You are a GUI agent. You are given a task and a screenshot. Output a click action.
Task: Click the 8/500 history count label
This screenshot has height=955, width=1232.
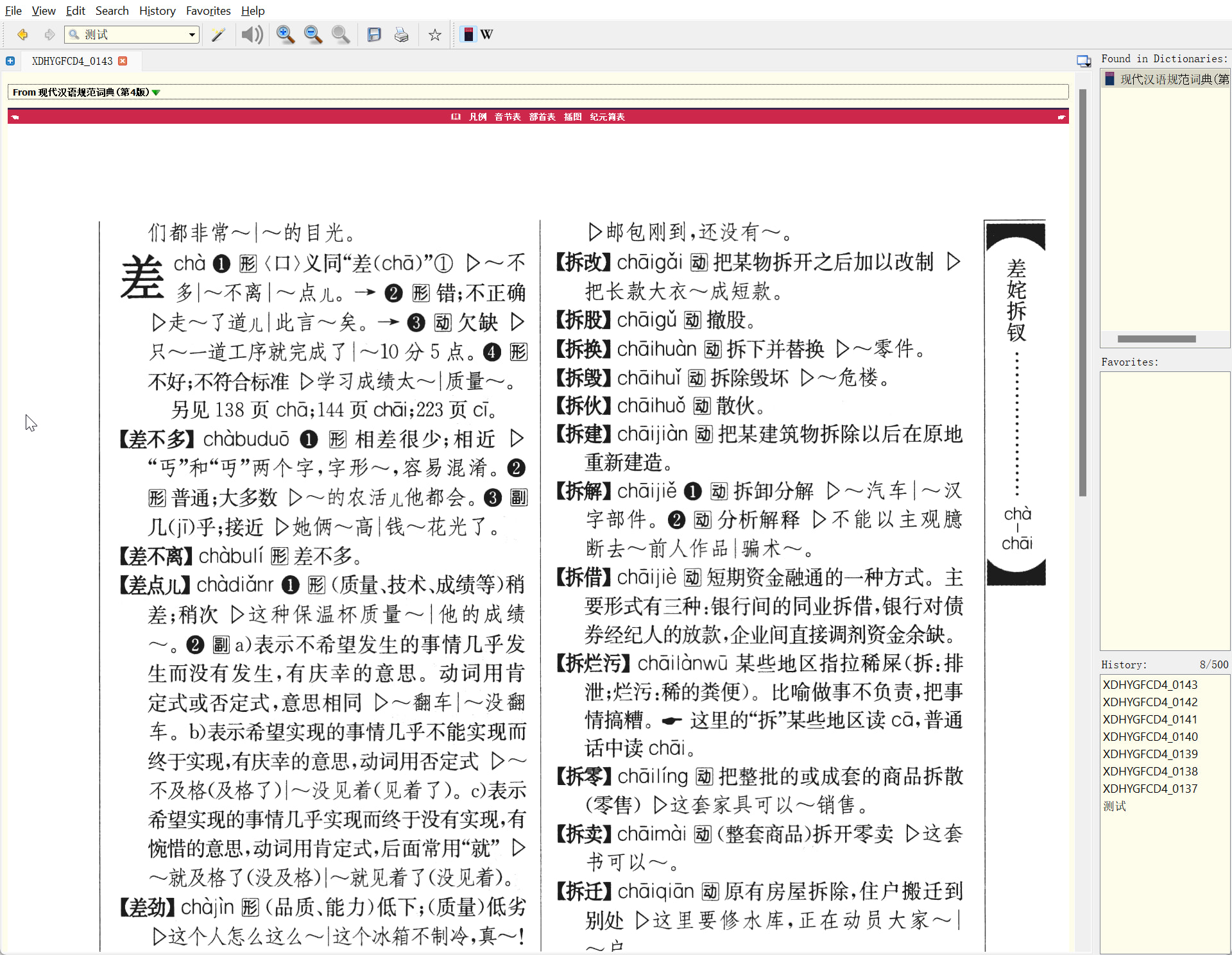1213,665
